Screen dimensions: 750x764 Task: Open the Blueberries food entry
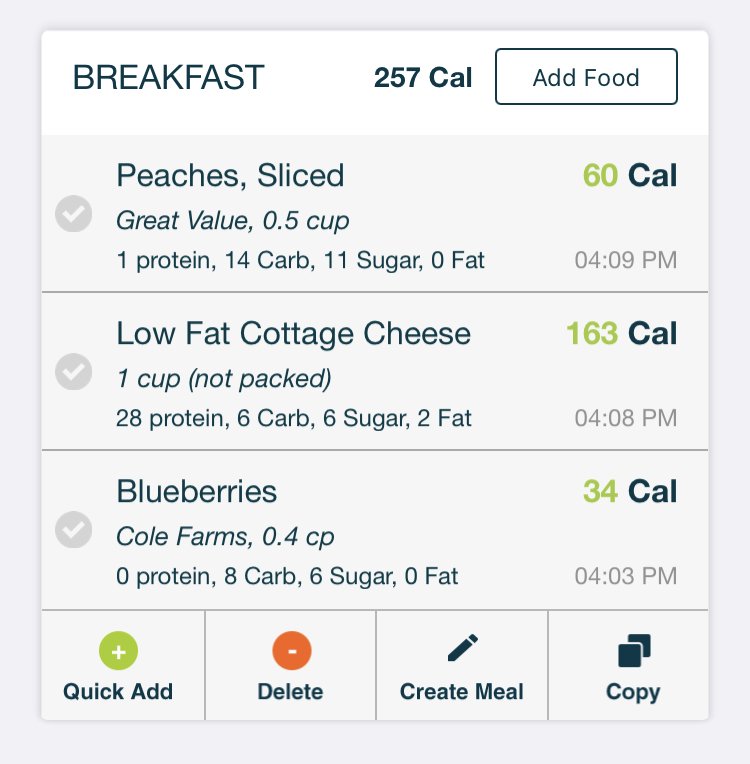[375, 530]
